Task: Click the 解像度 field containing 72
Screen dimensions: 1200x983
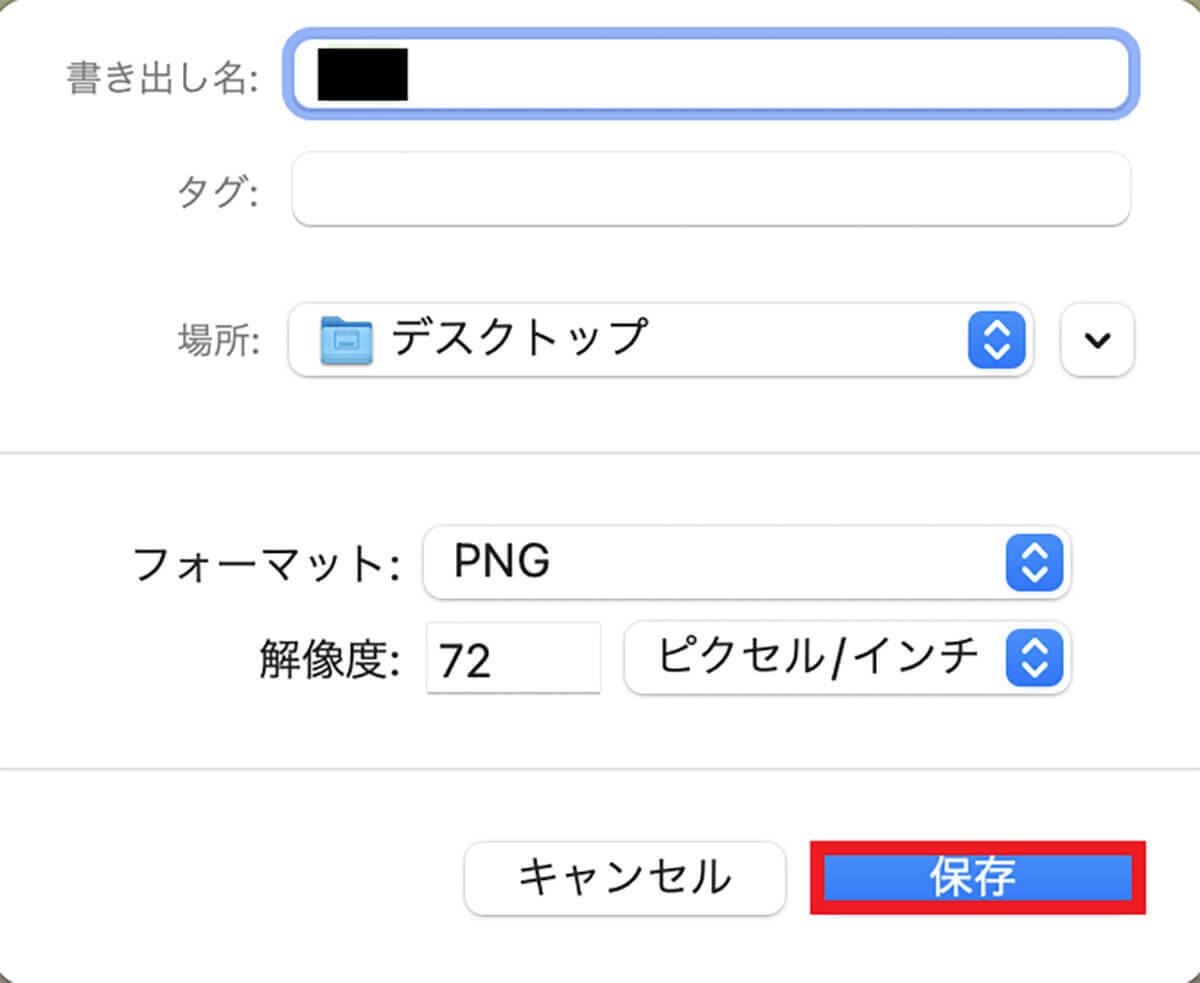Action: [x=512, y=658]
